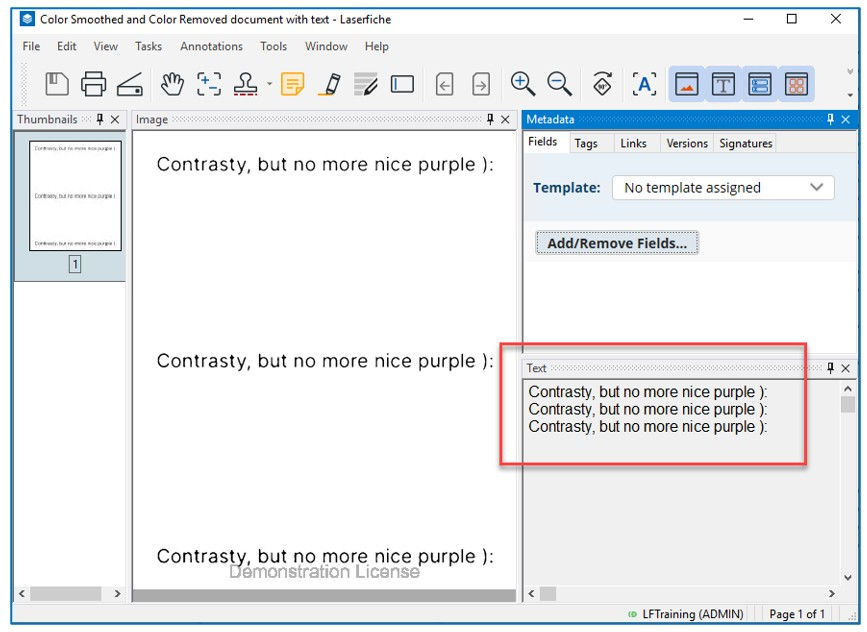Select the Pan tool
Viewport: 867px width, 632px height.
172,84
